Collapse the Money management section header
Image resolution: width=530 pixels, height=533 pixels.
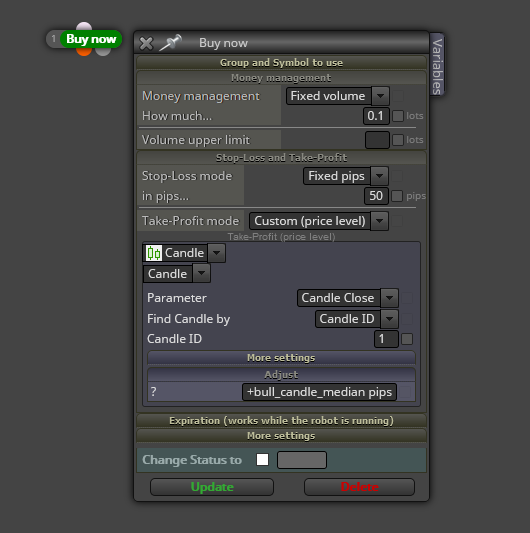[281, 78]
